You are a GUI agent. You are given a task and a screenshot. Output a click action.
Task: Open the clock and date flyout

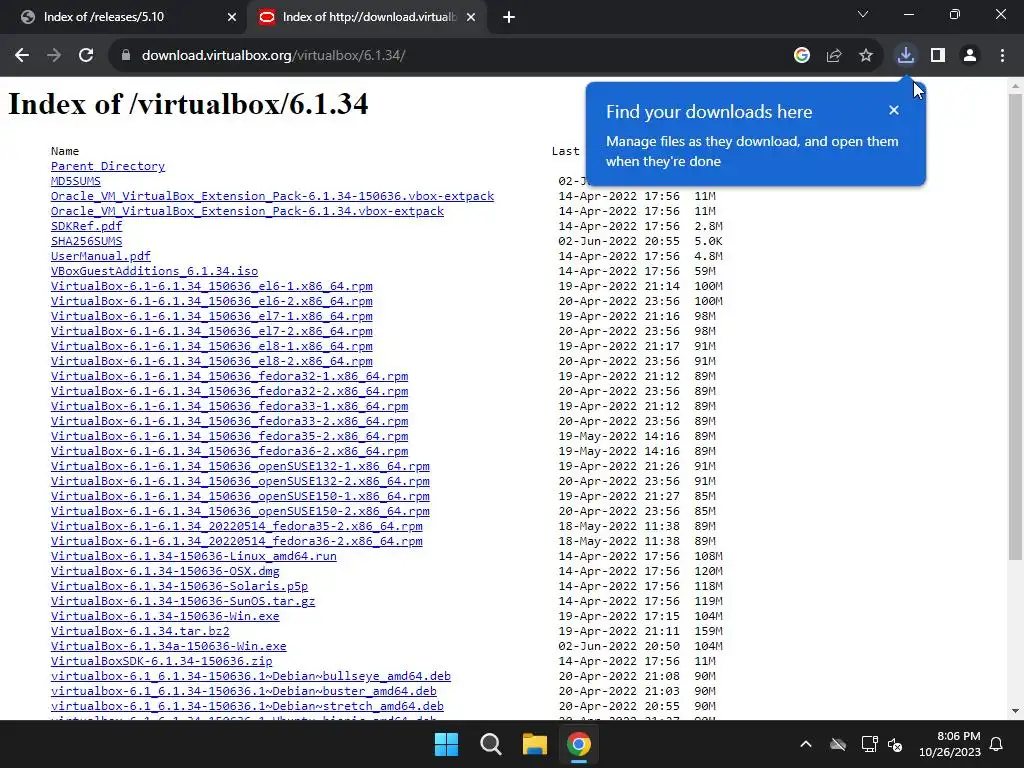pyautogui.click(x=950, y=744)
